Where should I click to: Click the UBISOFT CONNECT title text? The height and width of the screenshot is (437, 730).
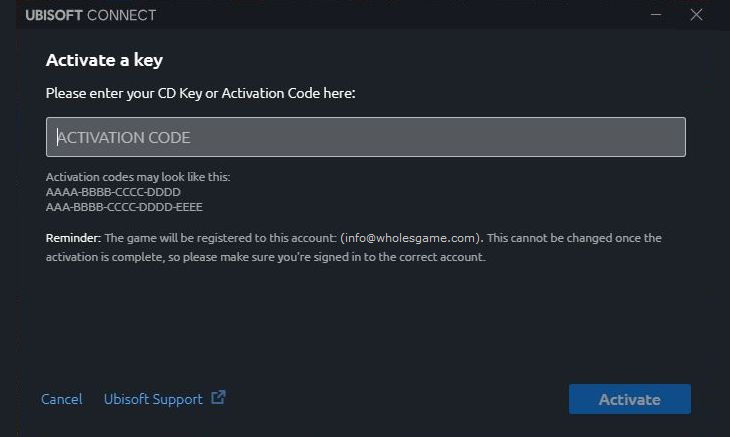(x=91, y=15)
